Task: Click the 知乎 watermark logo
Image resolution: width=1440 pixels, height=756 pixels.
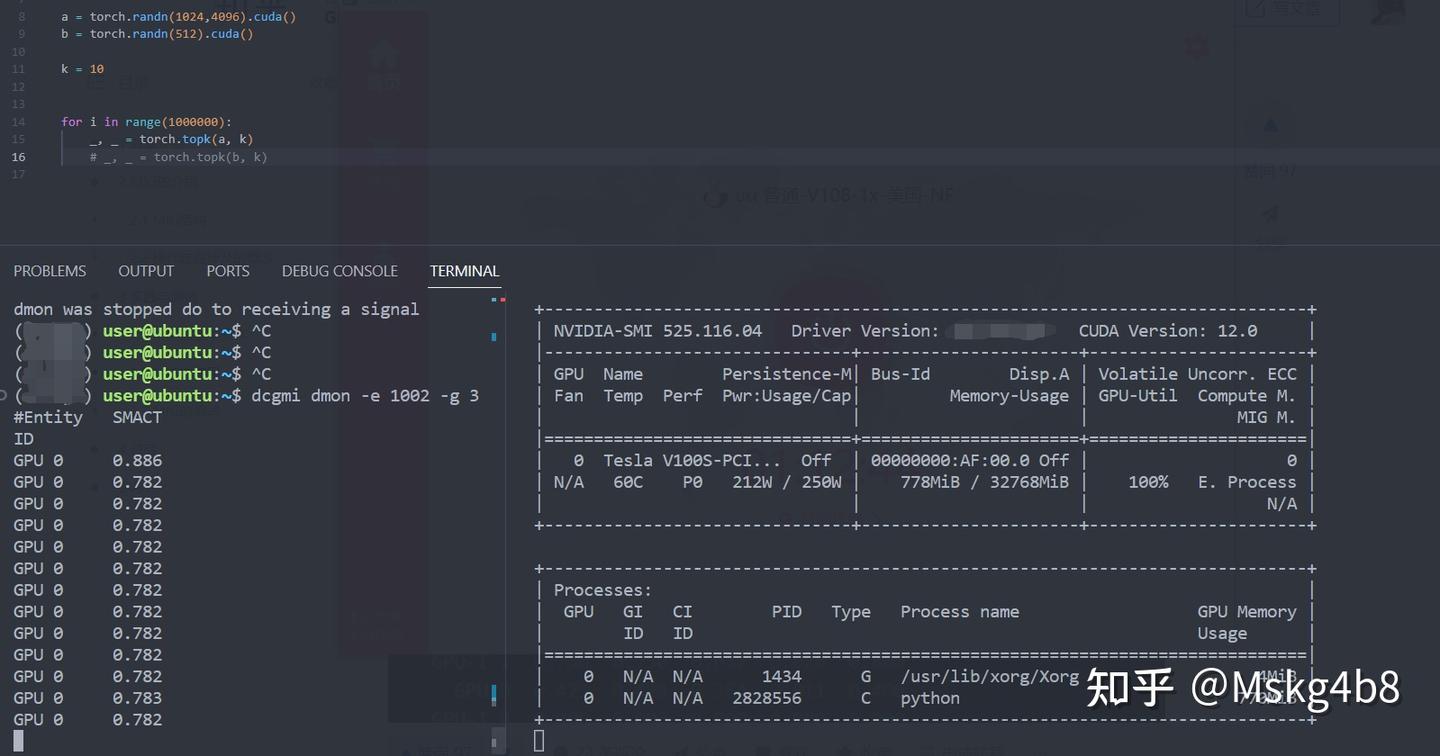Action: pyautogui.click(x=1130, y=687)
